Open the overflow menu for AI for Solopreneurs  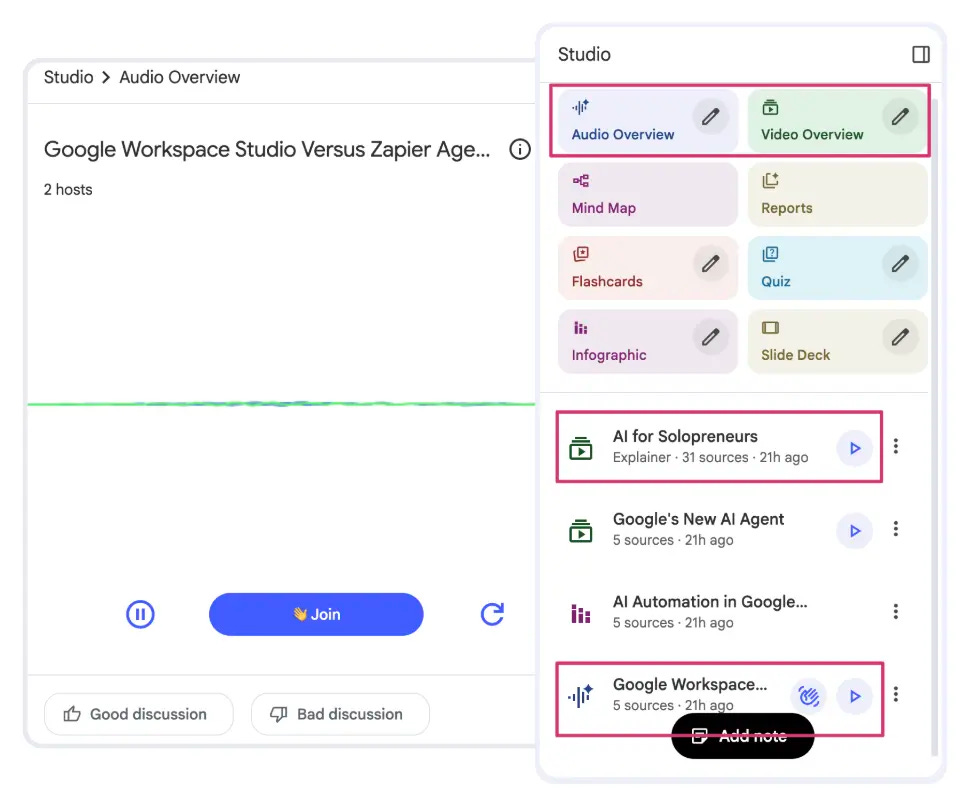[x=896, y=446]
